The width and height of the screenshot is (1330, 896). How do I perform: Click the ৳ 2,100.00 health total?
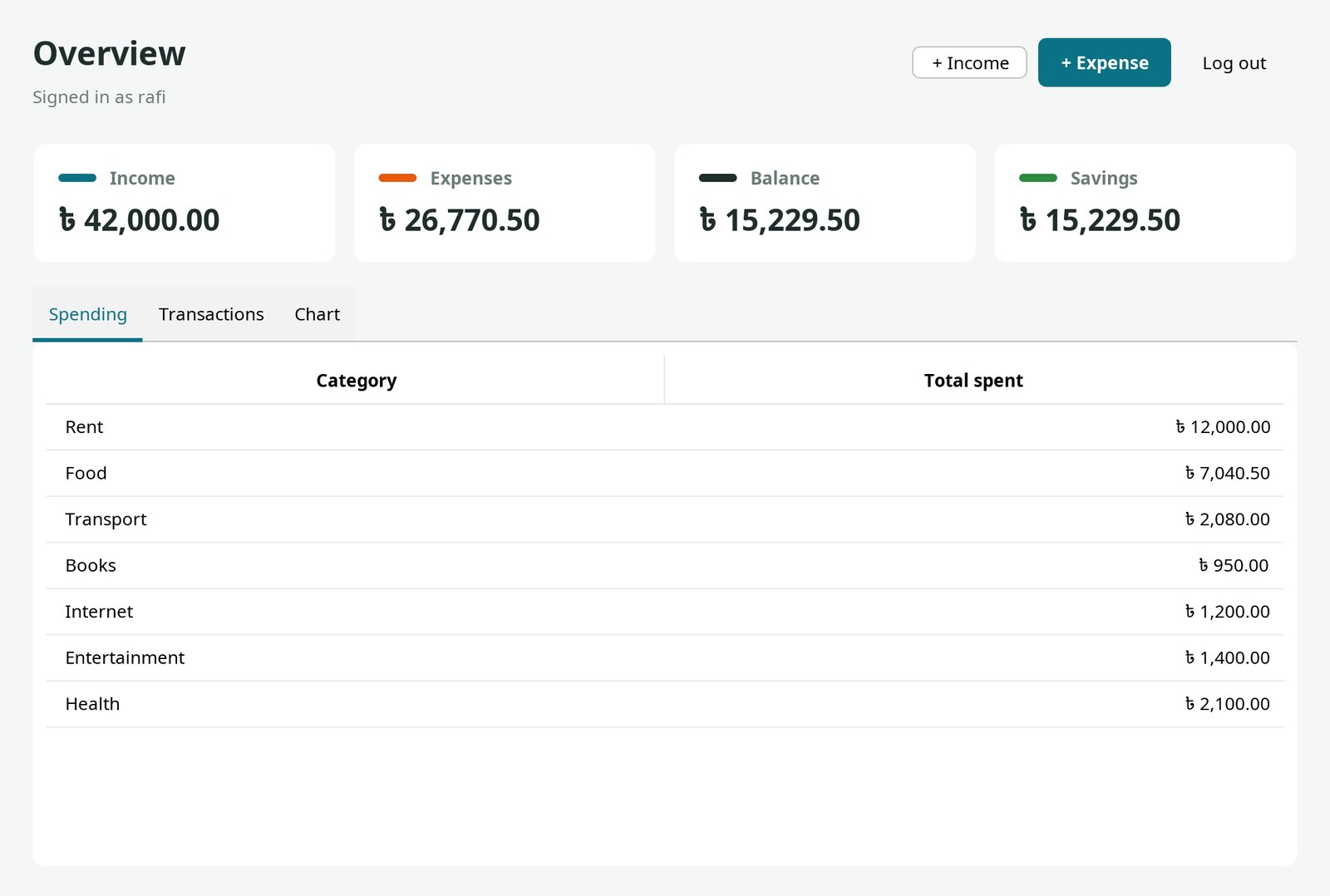click(1228, 704)
